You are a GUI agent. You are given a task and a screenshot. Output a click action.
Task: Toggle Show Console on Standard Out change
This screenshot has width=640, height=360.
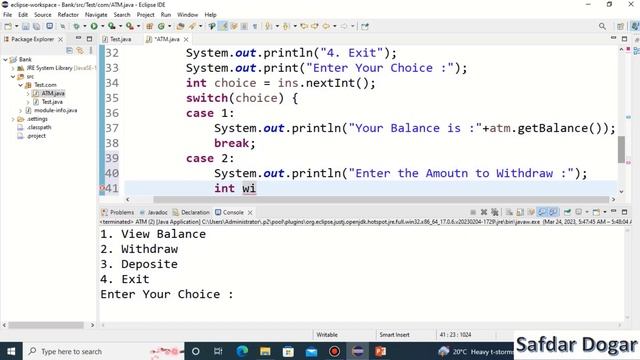point(542,212)
